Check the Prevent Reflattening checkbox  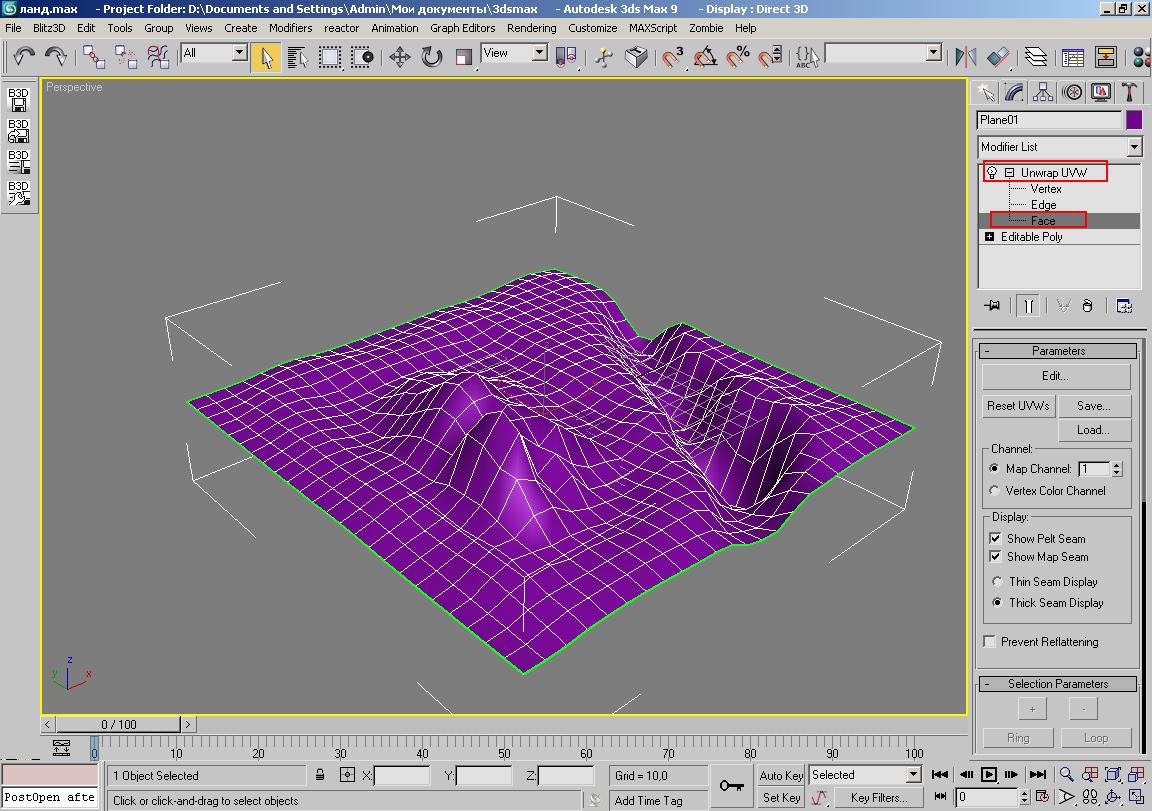(990, 642)
